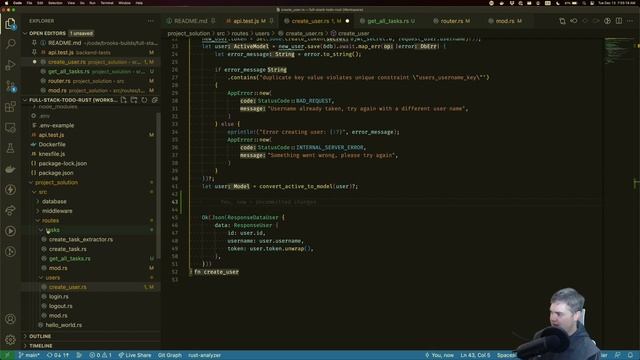Open editor more actions ellipsis
The image size is (640, 360).
pyautogui.click(x=630, y=21)
